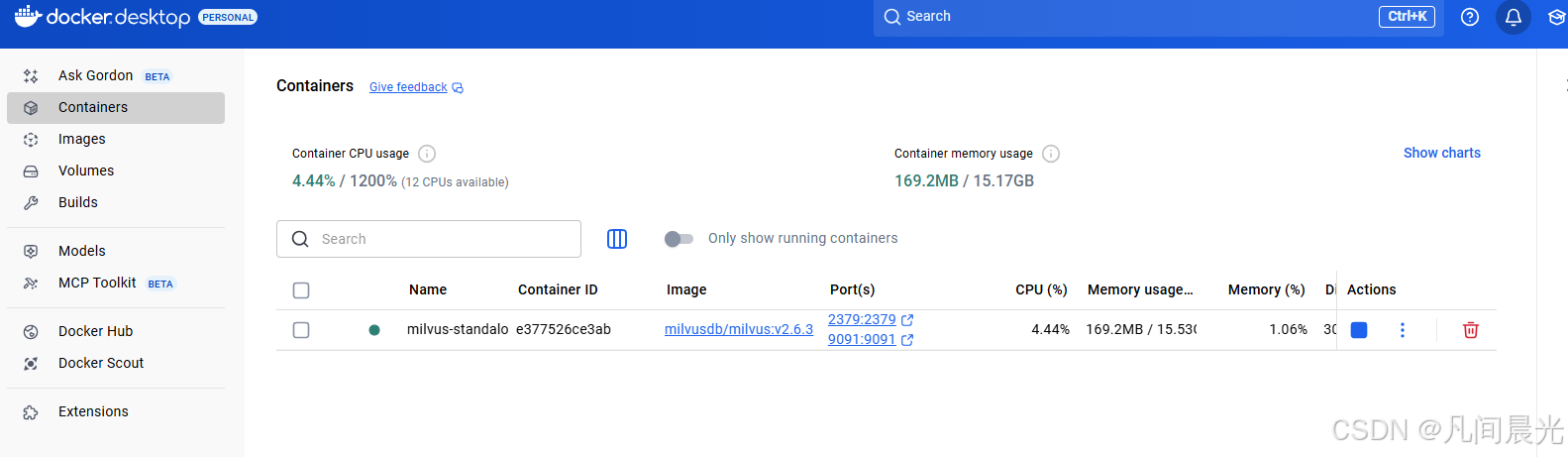Sort by Memory (%) column header
1568x457 pixels.
[1267, 289]
